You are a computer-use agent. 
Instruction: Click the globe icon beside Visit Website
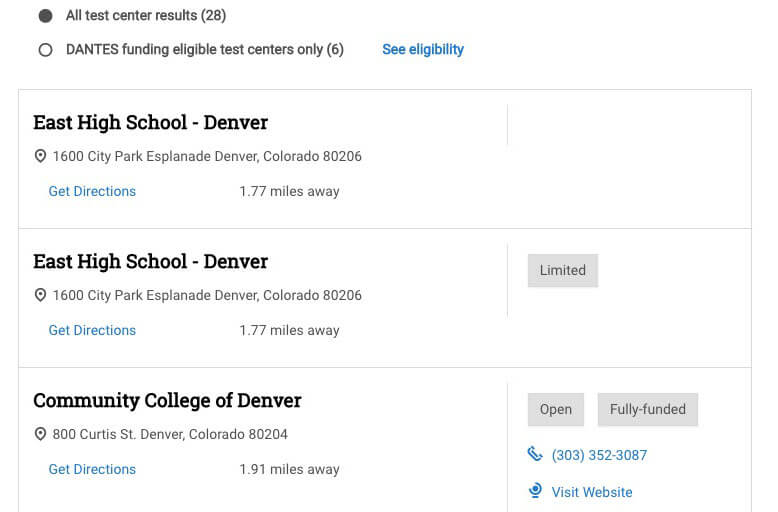coord(535,491)
